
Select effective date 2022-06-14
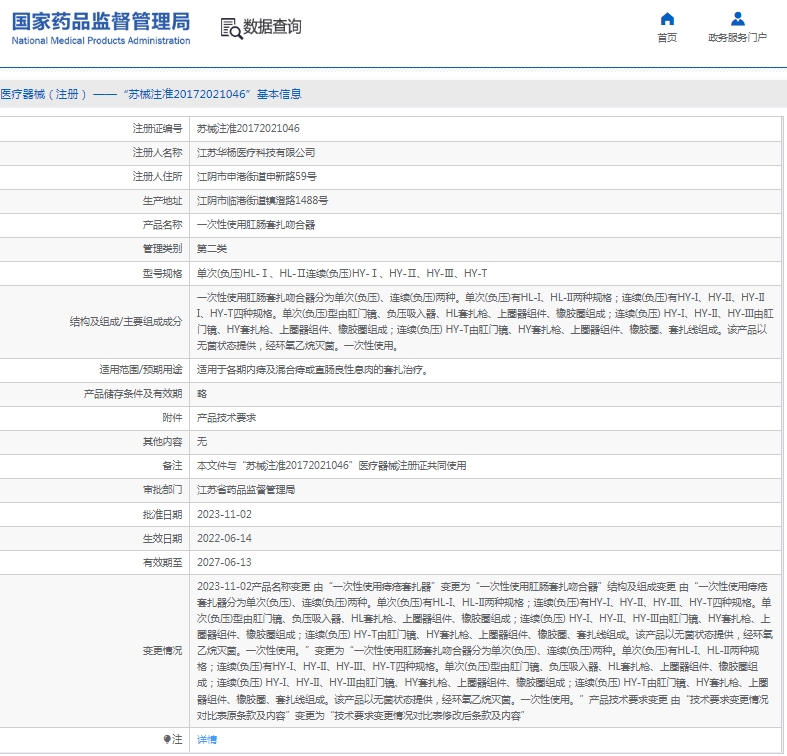[224, 539]
